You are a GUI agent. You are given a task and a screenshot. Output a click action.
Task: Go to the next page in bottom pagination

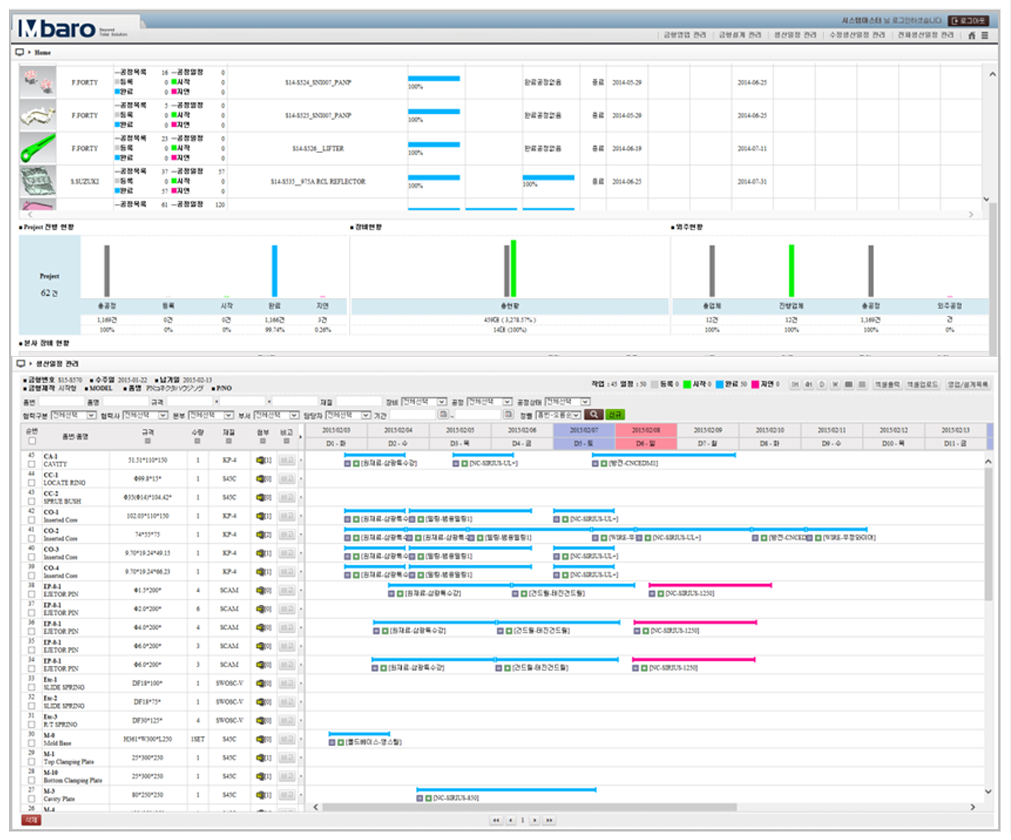click(535, 820)
